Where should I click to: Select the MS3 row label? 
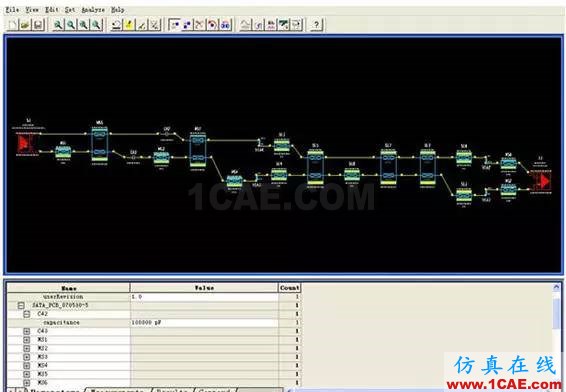pos(42,357)
